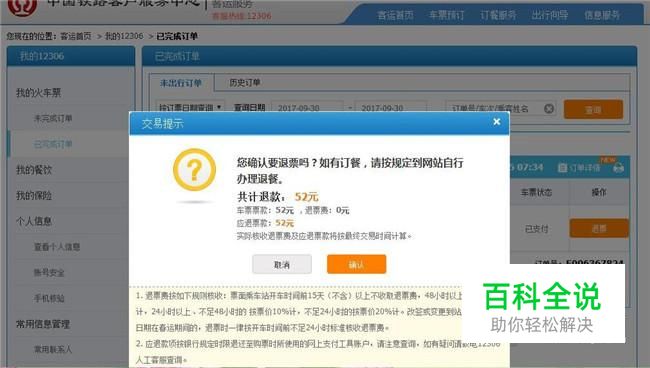Open 手机核验 in the sidebar
The height and width of the screenshot is (368, 650).
pos(49,298)
